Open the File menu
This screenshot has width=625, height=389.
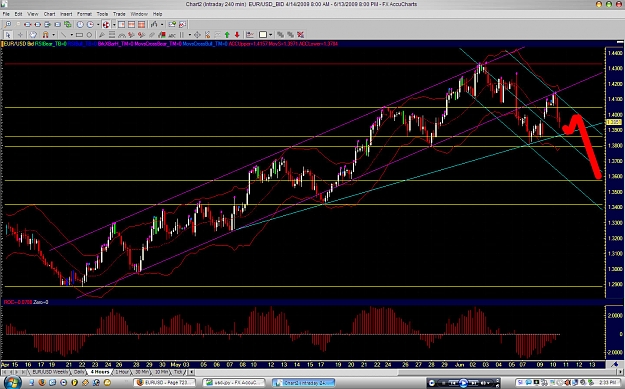point(6,14)
